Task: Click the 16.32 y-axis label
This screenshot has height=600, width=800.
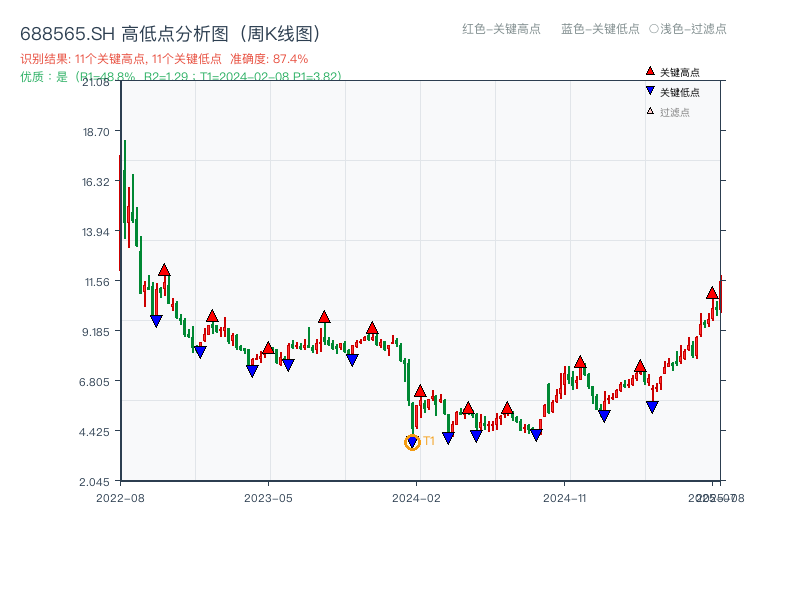Action: (x=95, y=182)
